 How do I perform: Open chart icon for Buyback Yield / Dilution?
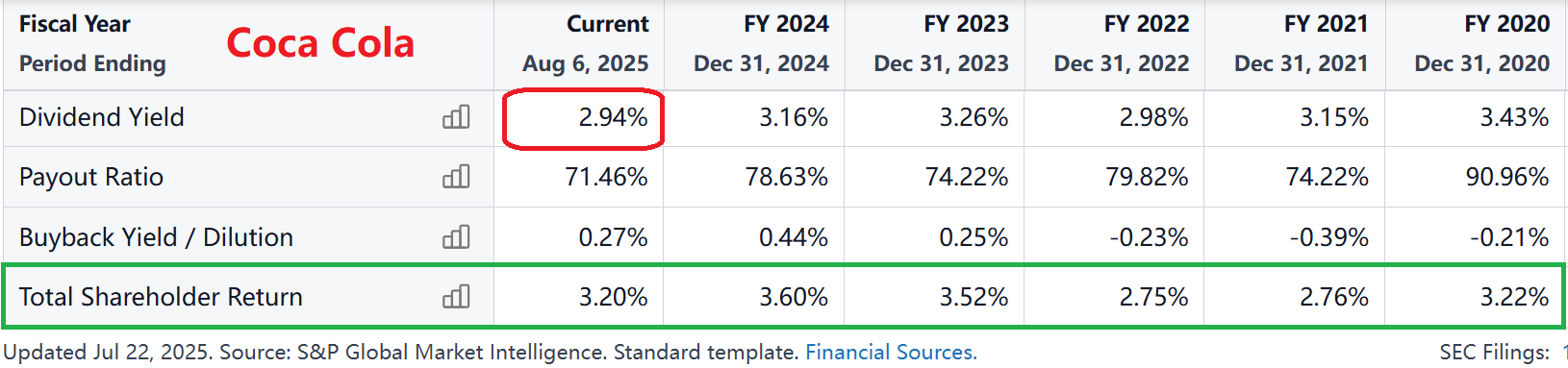click(x=456, y=237)
